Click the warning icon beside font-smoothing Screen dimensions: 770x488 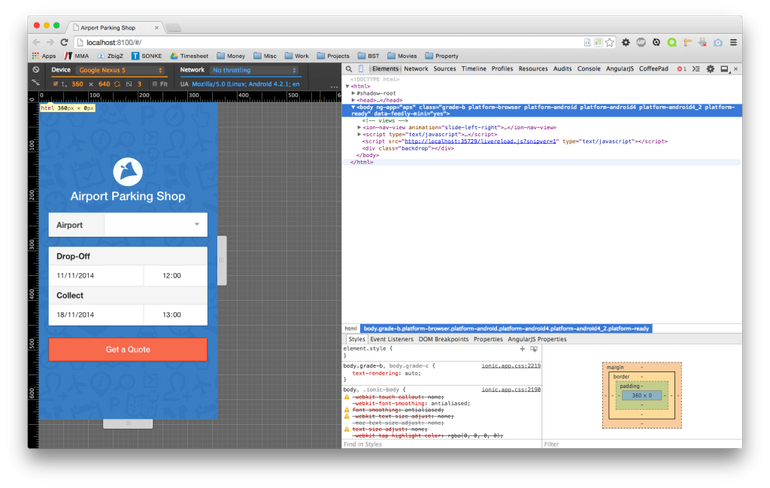click(x=347, y=409)
